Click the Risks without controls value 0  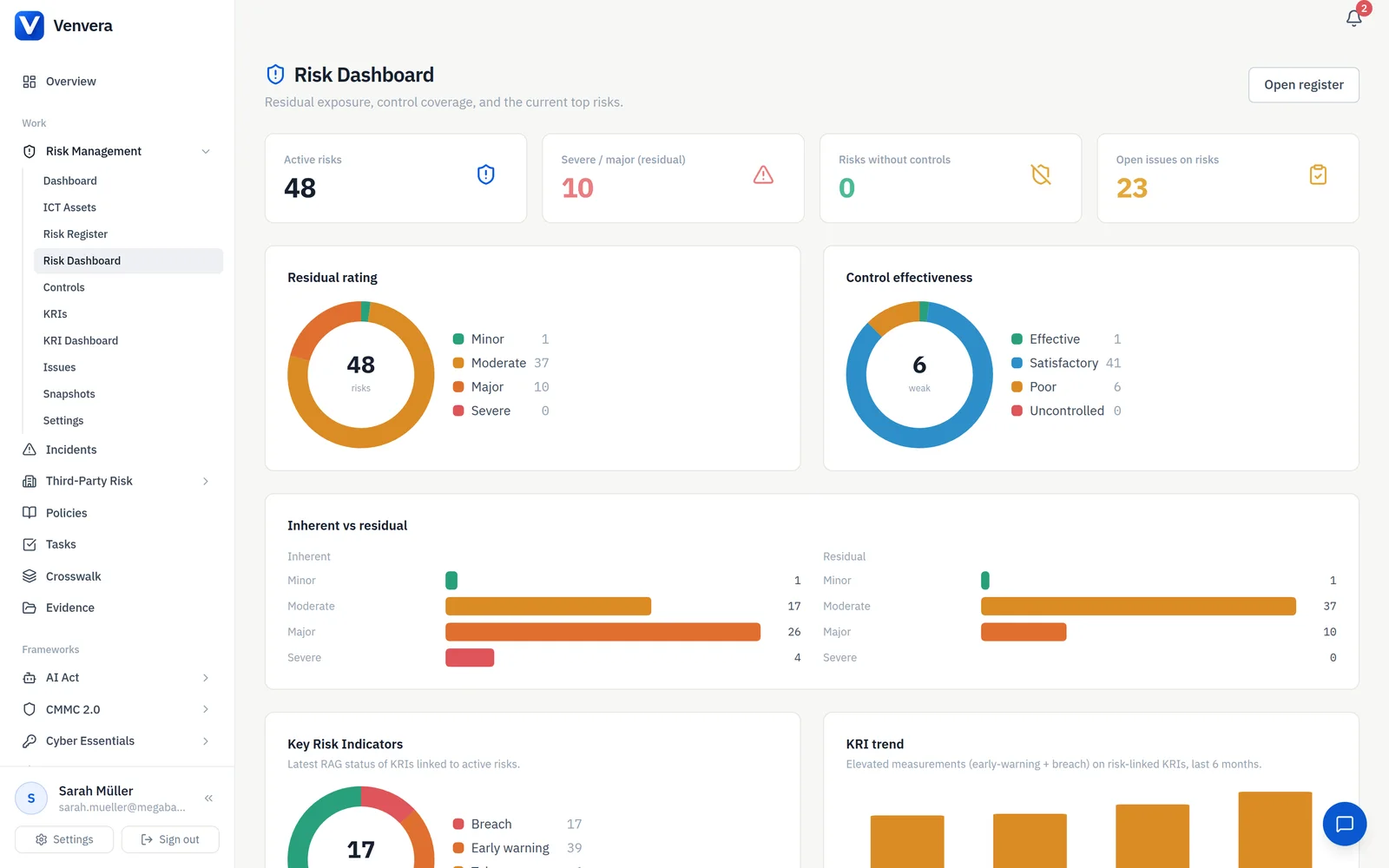pos(847,188)
